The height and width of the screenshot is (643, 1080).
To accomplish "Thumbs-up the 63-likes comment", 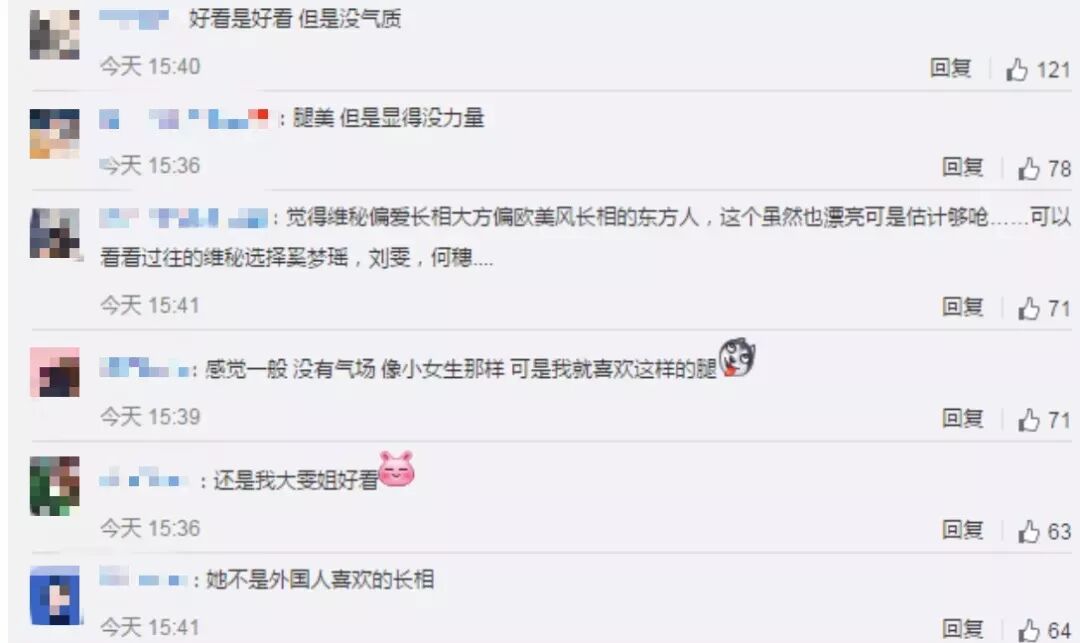I will point(1029,531).
